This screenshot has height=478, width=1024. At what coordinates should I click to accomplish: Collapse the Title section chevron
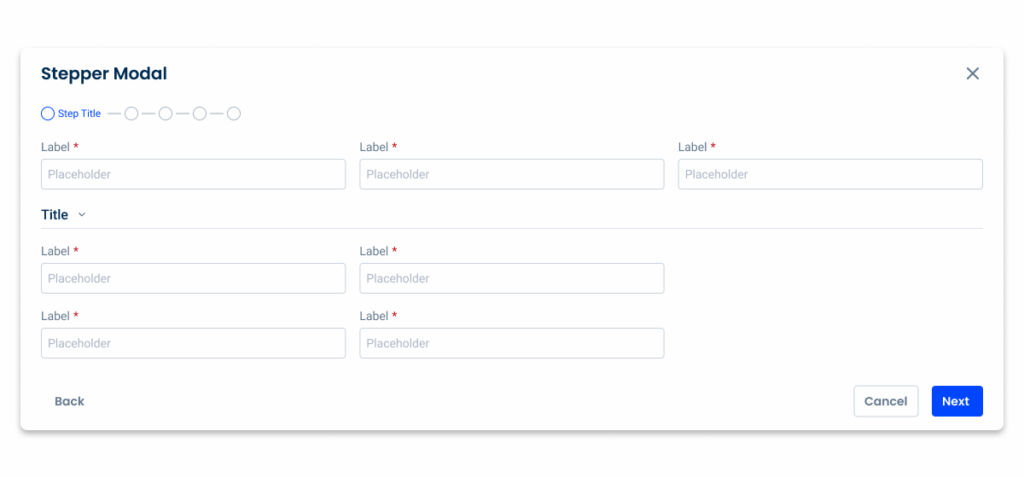[82, 215]
